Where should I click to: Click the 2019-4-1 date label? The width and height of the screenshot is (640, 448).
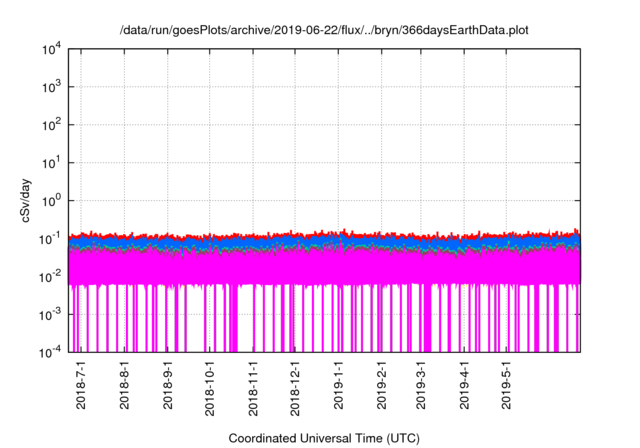click(x=464, y=384)
